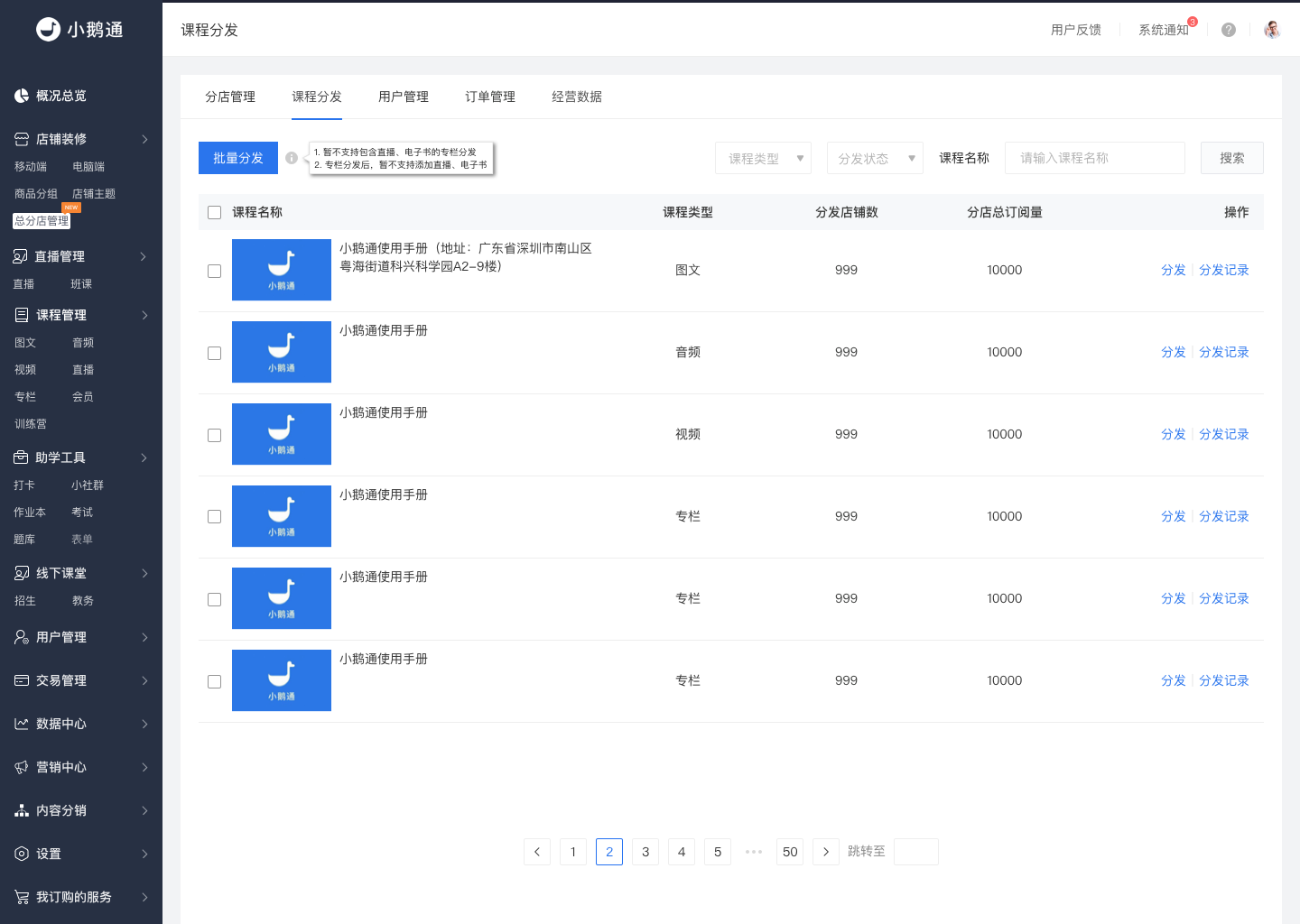Check the second 专栏 row checkbox

click(214, 599)
